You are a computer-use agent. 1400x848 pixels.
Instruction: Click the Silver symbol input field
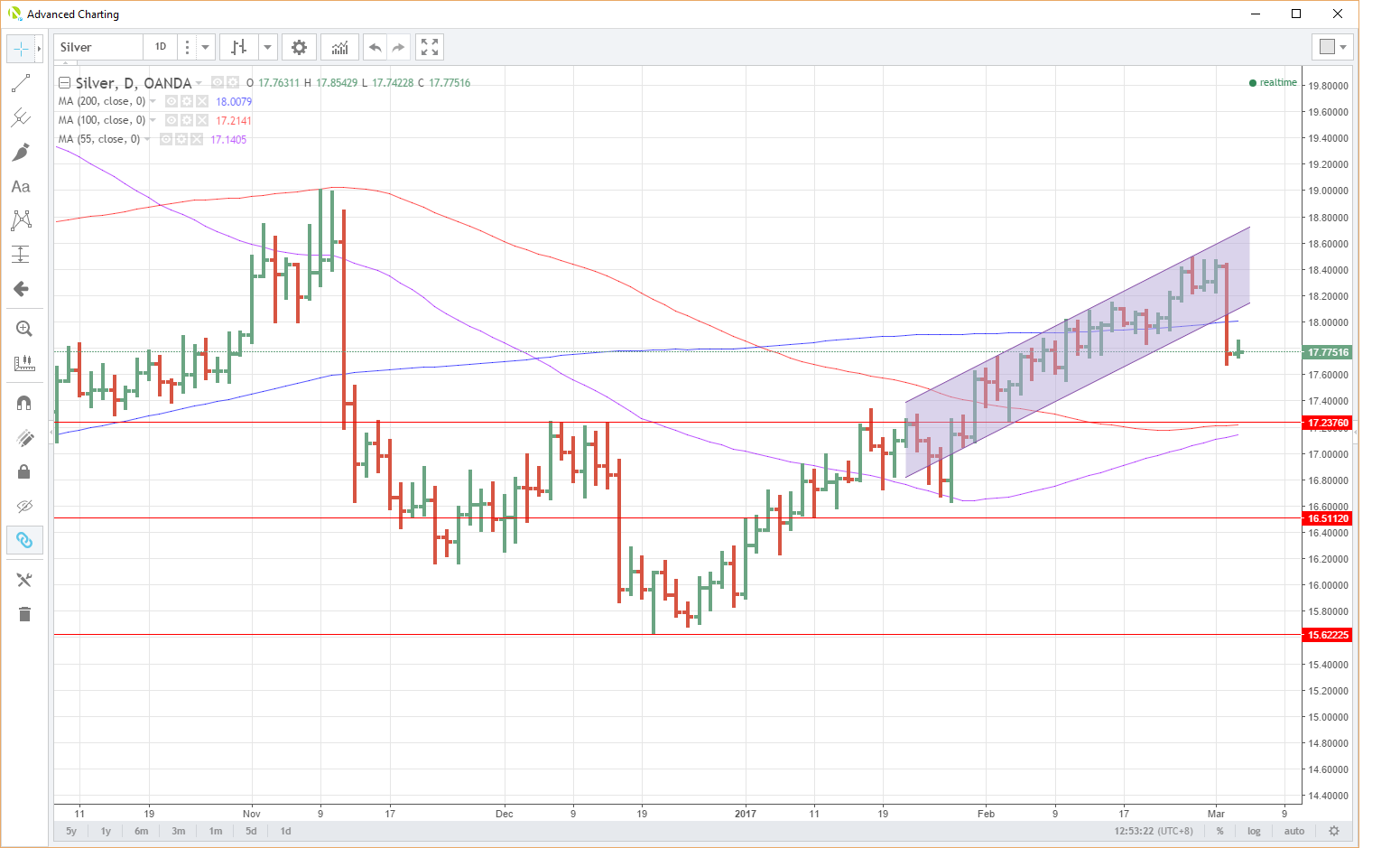coord(98,47)
